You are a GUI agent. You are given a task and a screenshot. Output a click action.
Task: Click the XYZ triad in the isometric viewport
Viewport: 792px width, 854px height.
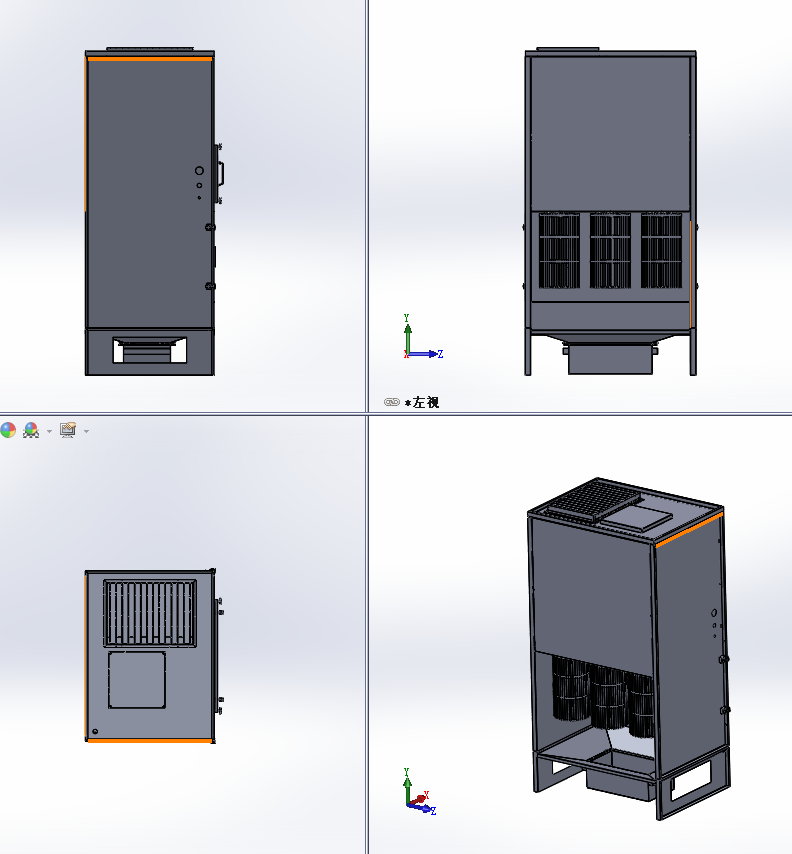tap(419, 792)
